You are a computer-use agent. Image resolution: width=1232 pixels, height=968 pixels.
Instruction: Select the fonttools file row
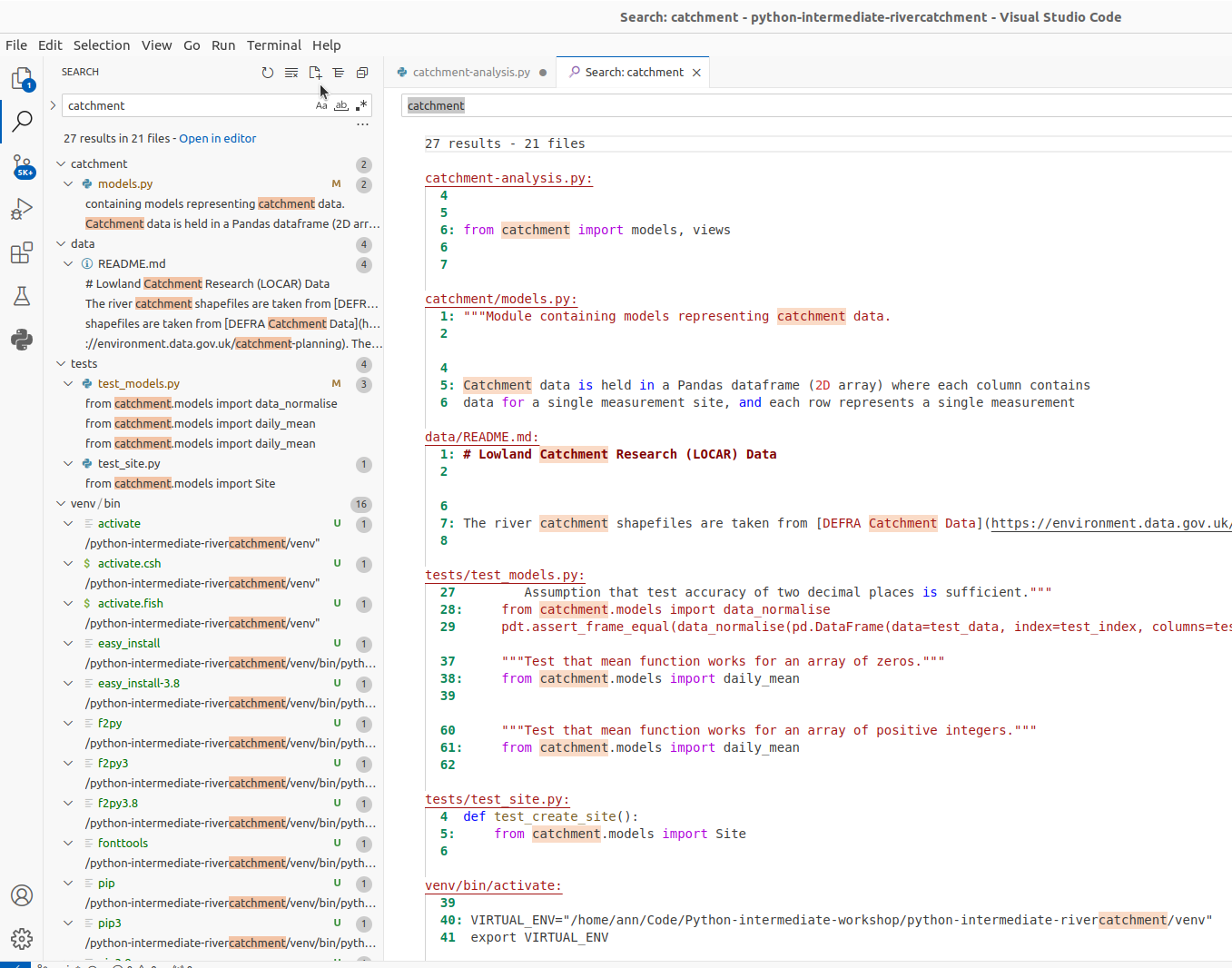tap(213, 843)
